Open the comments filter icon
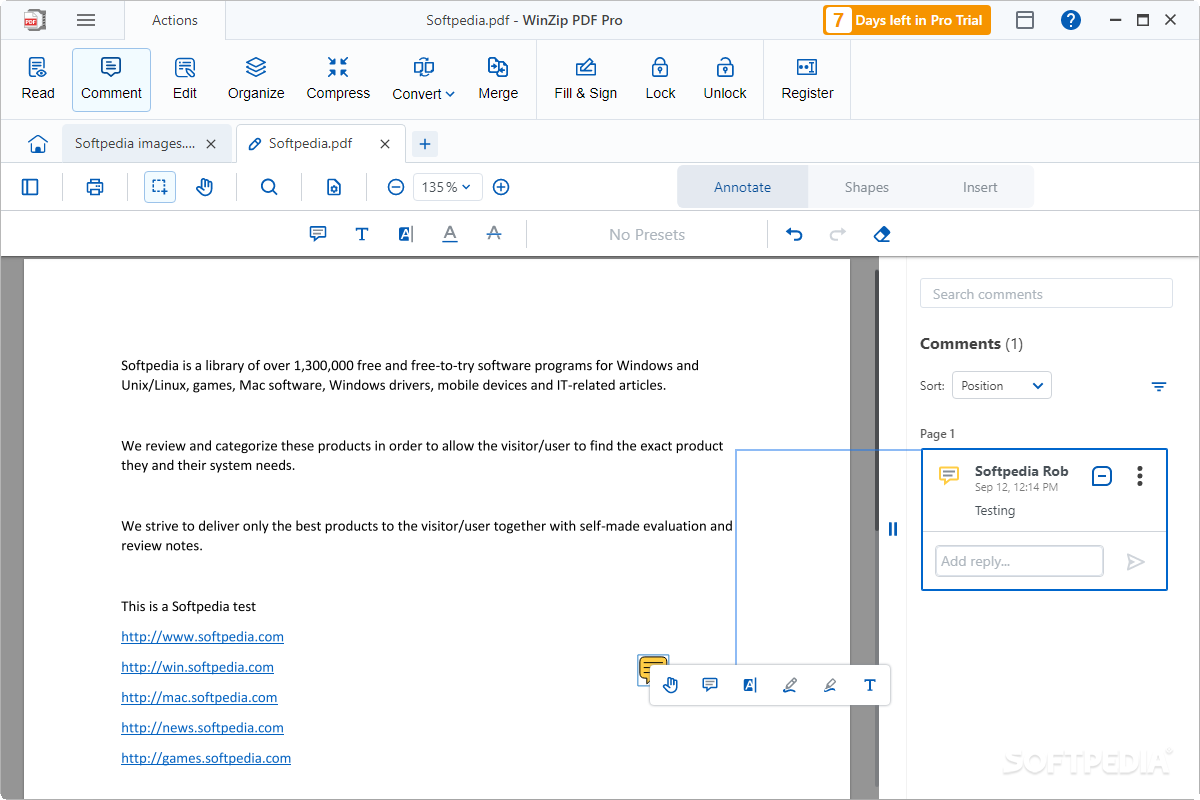The width and height of the screenshot is (1200, 800). (x=1159, y=386)
